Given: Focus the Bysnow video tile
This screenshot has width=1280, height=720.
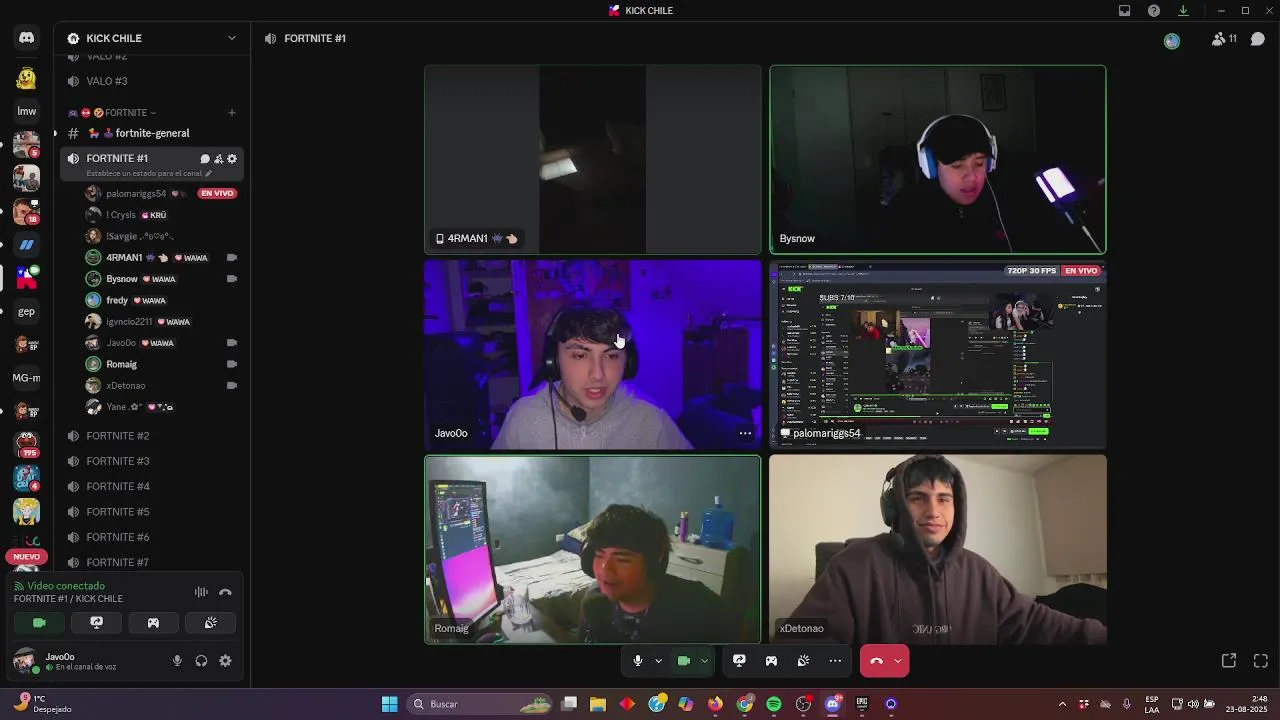Looking at the screenshot, I should (x=938, y=159).
